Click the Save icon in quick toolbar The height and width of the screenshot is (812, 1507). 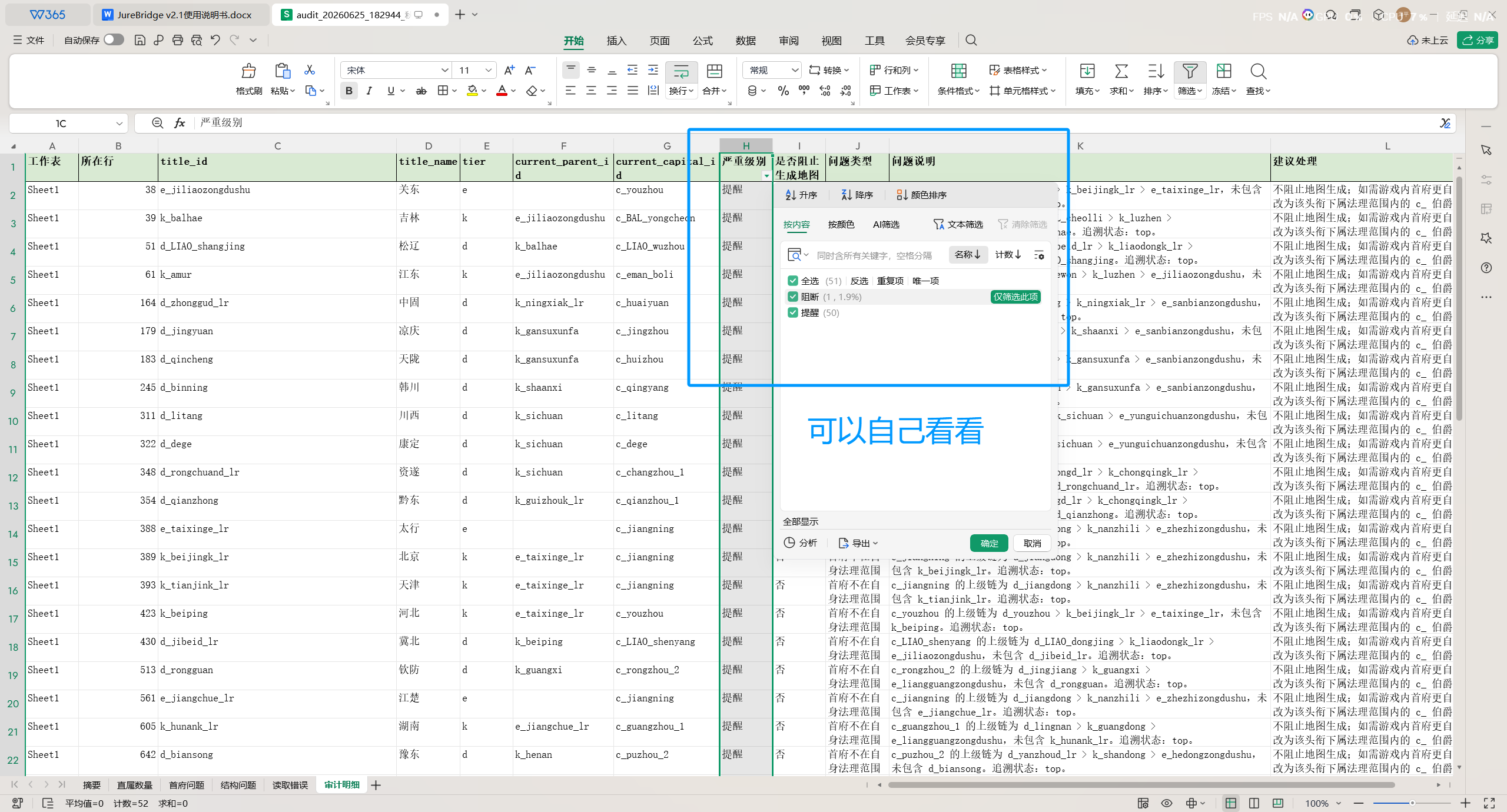pyautogui.click(x=140, y=40)
